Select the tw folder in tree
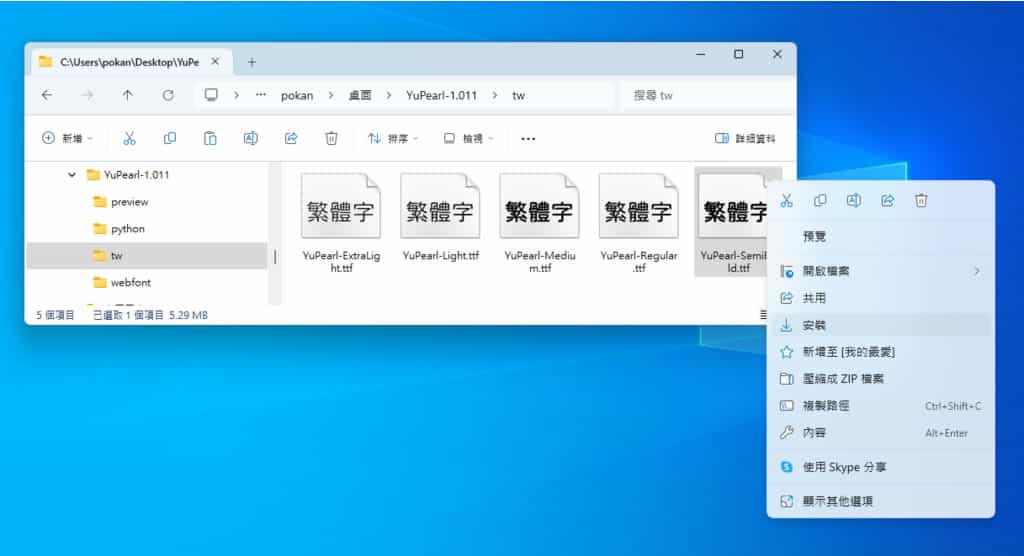1024x556 pixels. (x=146, y=255)
